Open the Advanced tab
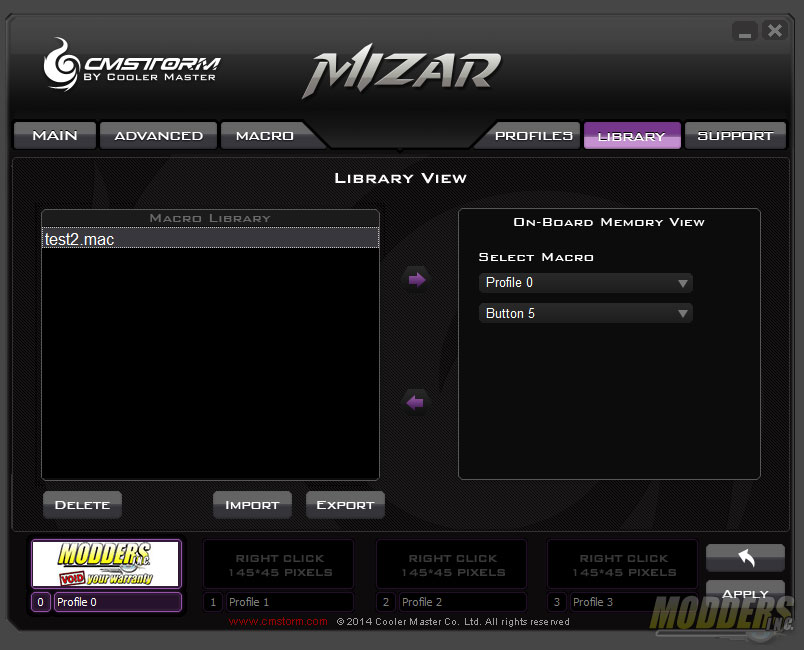Screen dimensions: 804x650 pyautogui.click(x=158, y=135)
